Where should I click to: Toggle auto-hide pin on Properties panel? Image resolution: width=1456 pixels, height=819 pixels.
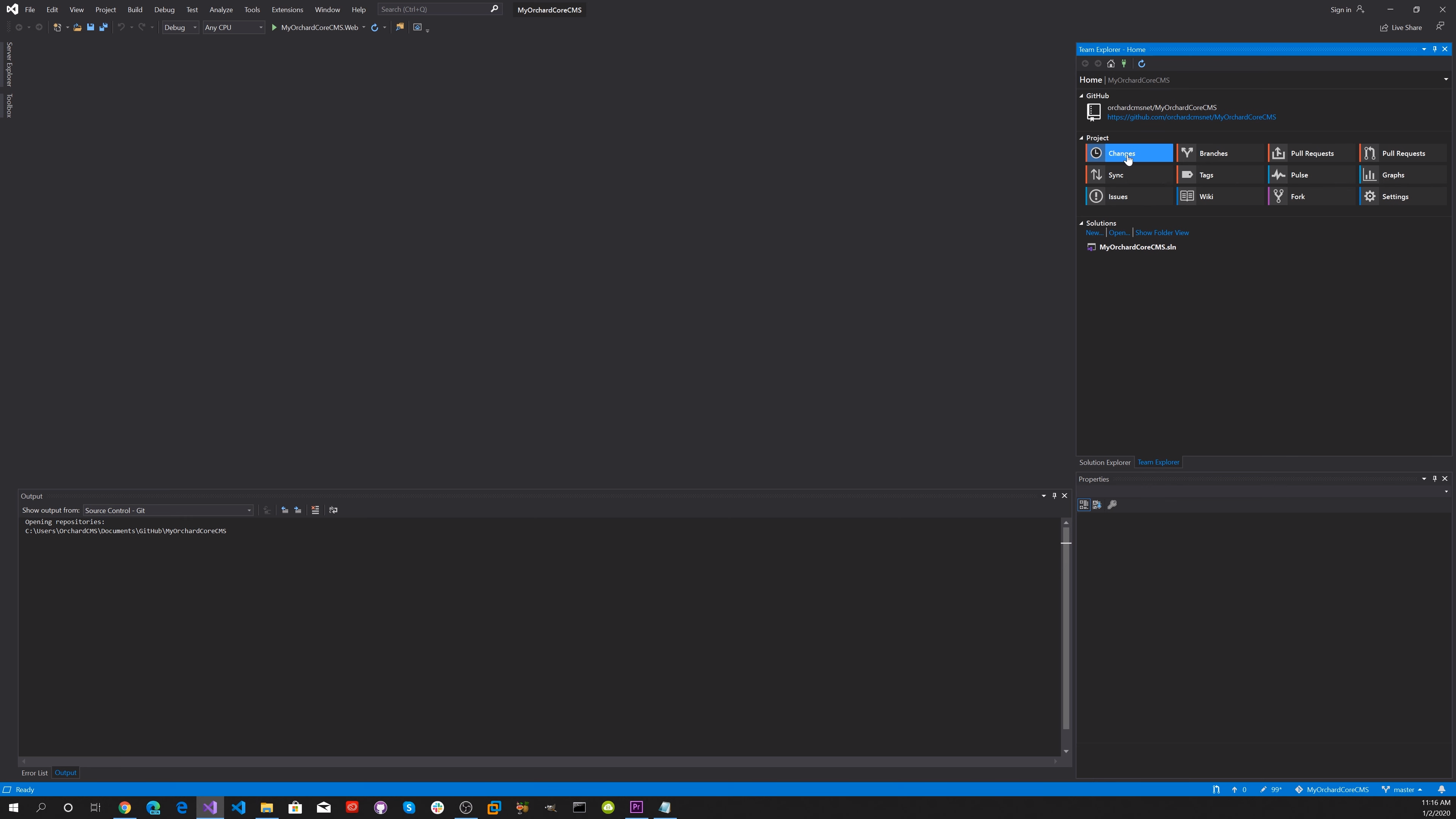pos(1434,479)
